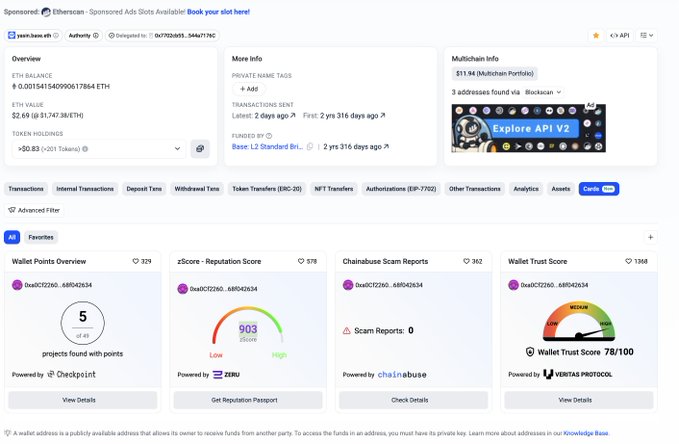Click the plus icon to add card
Image resolution: width=679 pixels, height=444 pixels.
(650, 237)
